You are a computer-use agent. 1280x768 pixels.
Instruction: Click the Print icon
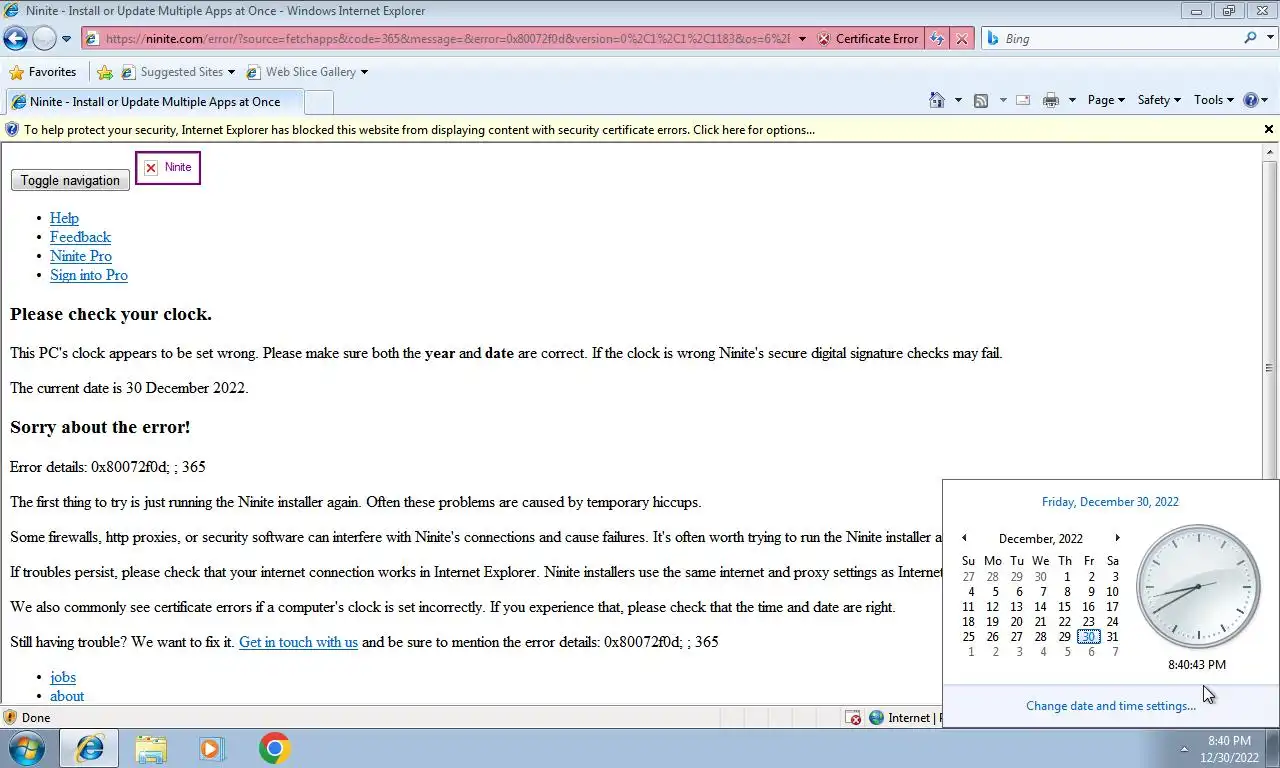click(x=1050, y=100)
